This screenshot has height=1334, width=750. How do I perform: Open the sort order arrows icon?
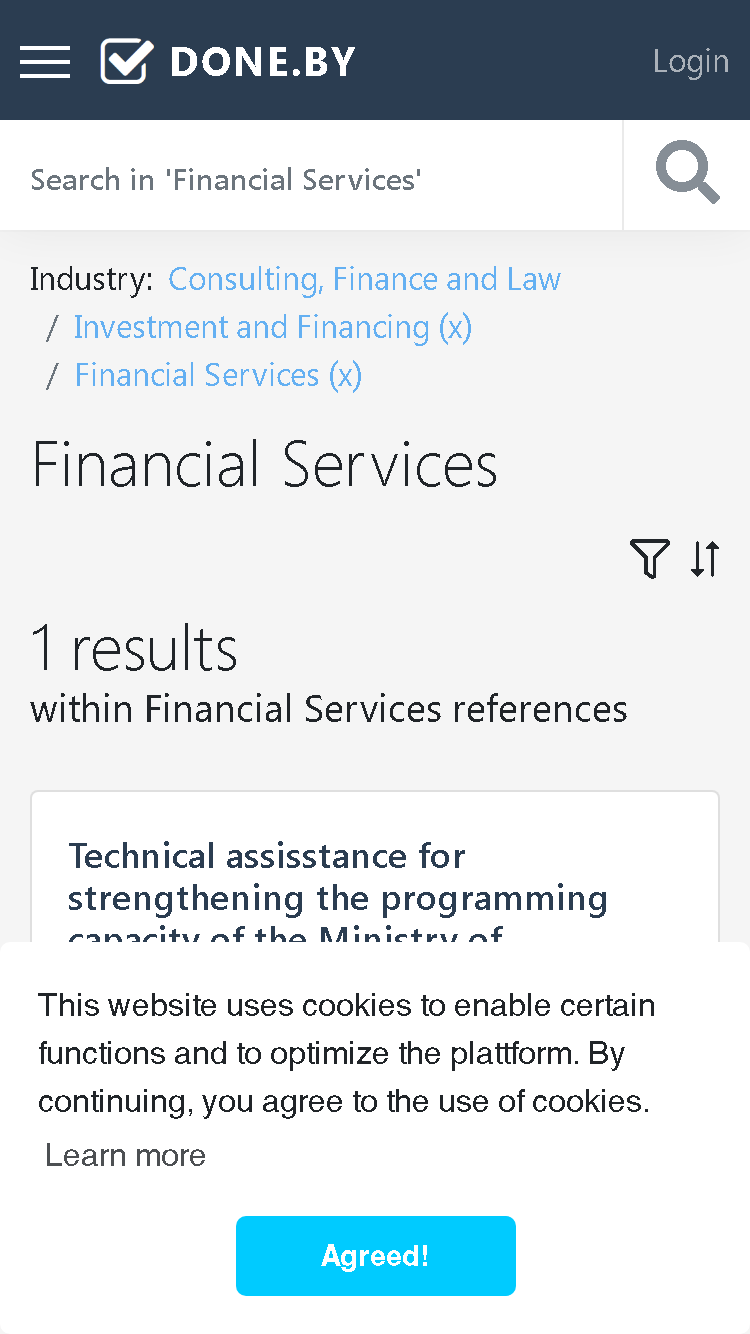pyautogui.click(x=705, y=558)
